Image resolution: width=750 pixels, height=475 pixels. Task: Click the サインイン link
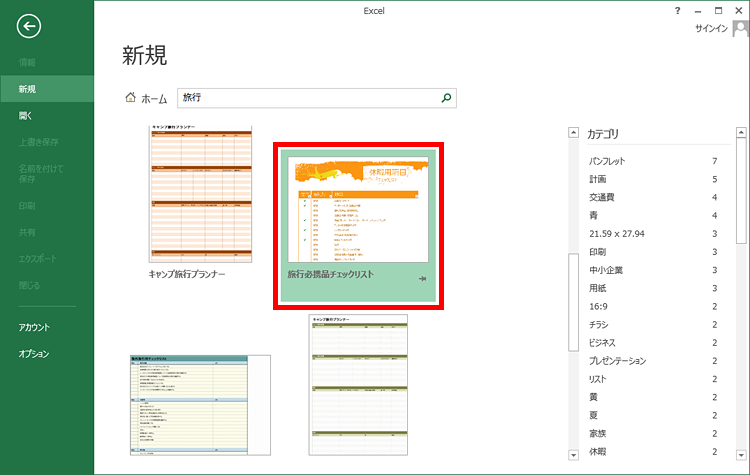click(x=712, y=29)
